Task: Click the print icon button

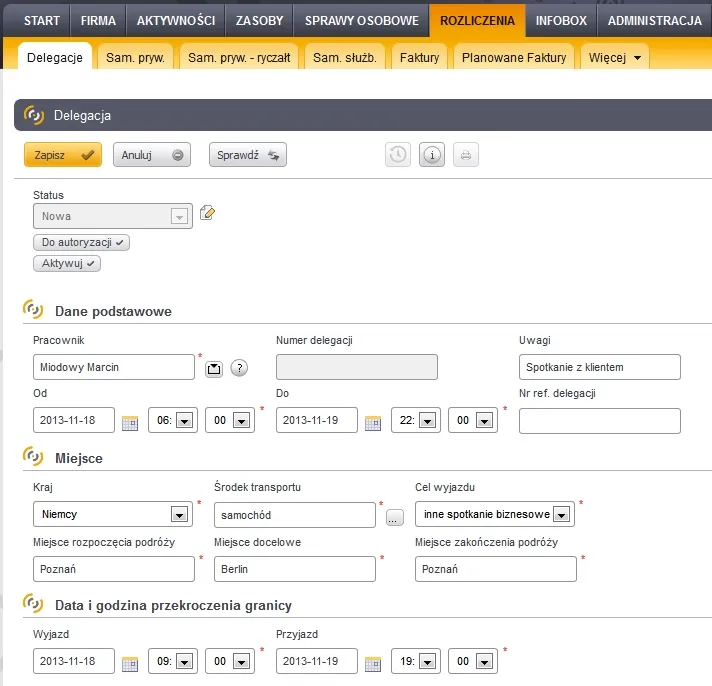Action: click(x=465, y=155)
